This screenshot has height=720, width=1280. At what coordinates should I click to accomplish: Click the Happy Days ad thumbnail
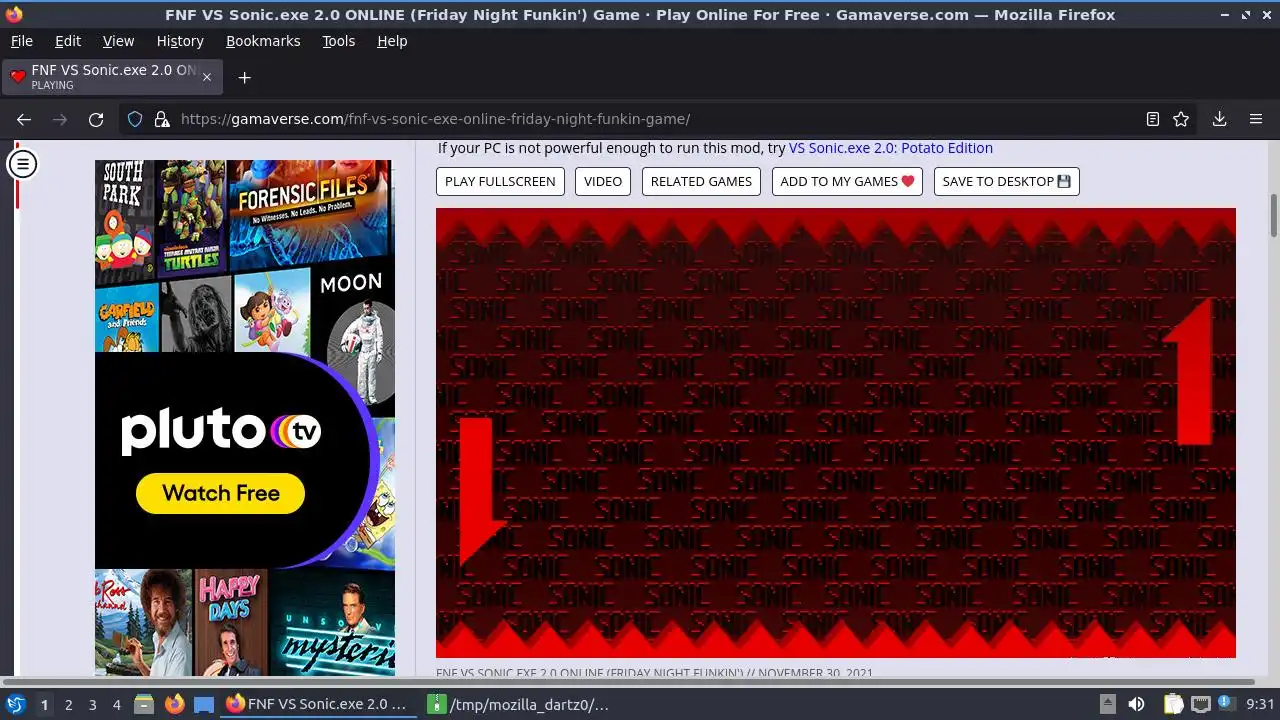point(231,622)
